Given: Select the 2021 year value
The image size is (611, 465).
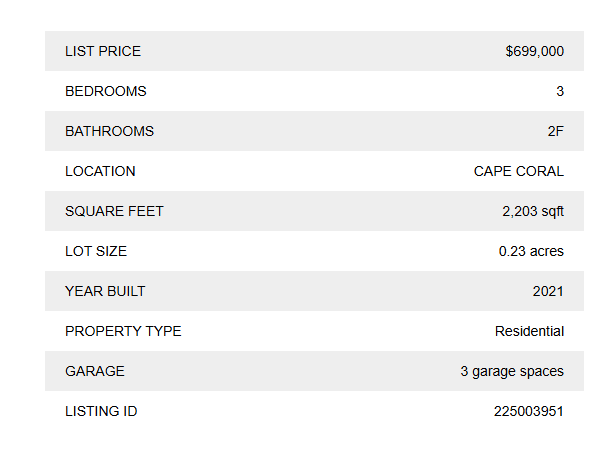Looking at the screenshot, I should coord(548,291).
